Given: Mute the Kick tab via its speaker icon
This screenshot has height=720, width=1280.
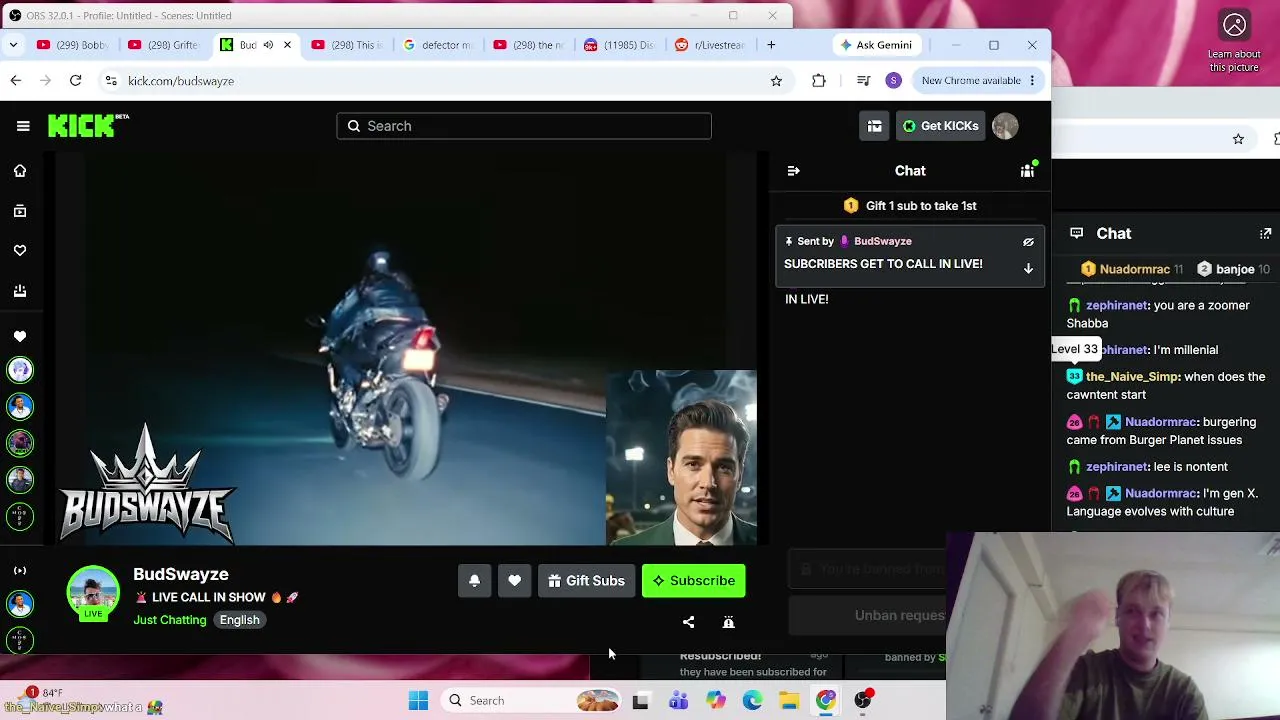Looking at the screenshot, I should (268, 45).
